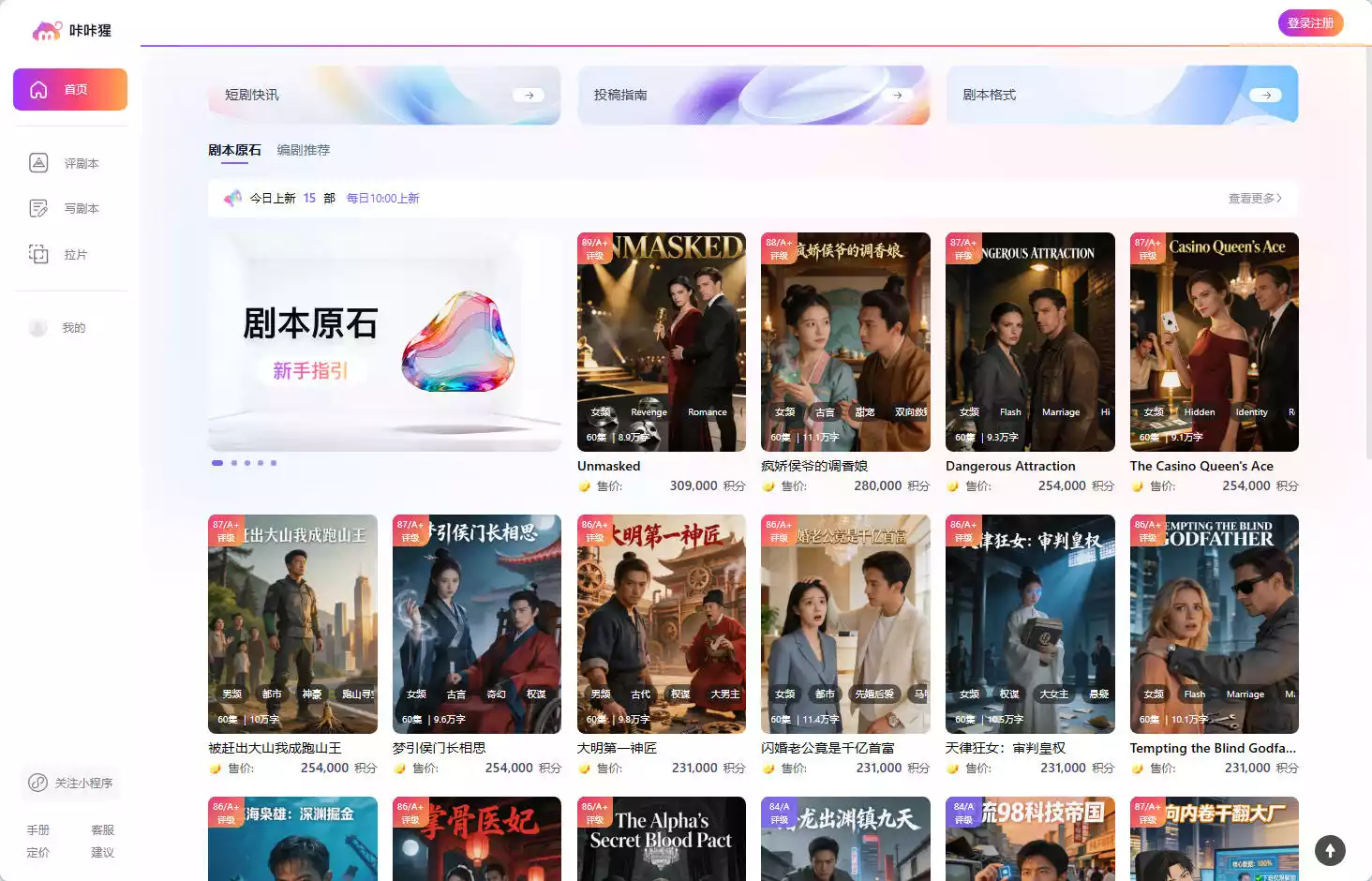Open the 剧本原石 新手指引 banner
Viewport: 1372px width, 881px height.
[384, 342]
